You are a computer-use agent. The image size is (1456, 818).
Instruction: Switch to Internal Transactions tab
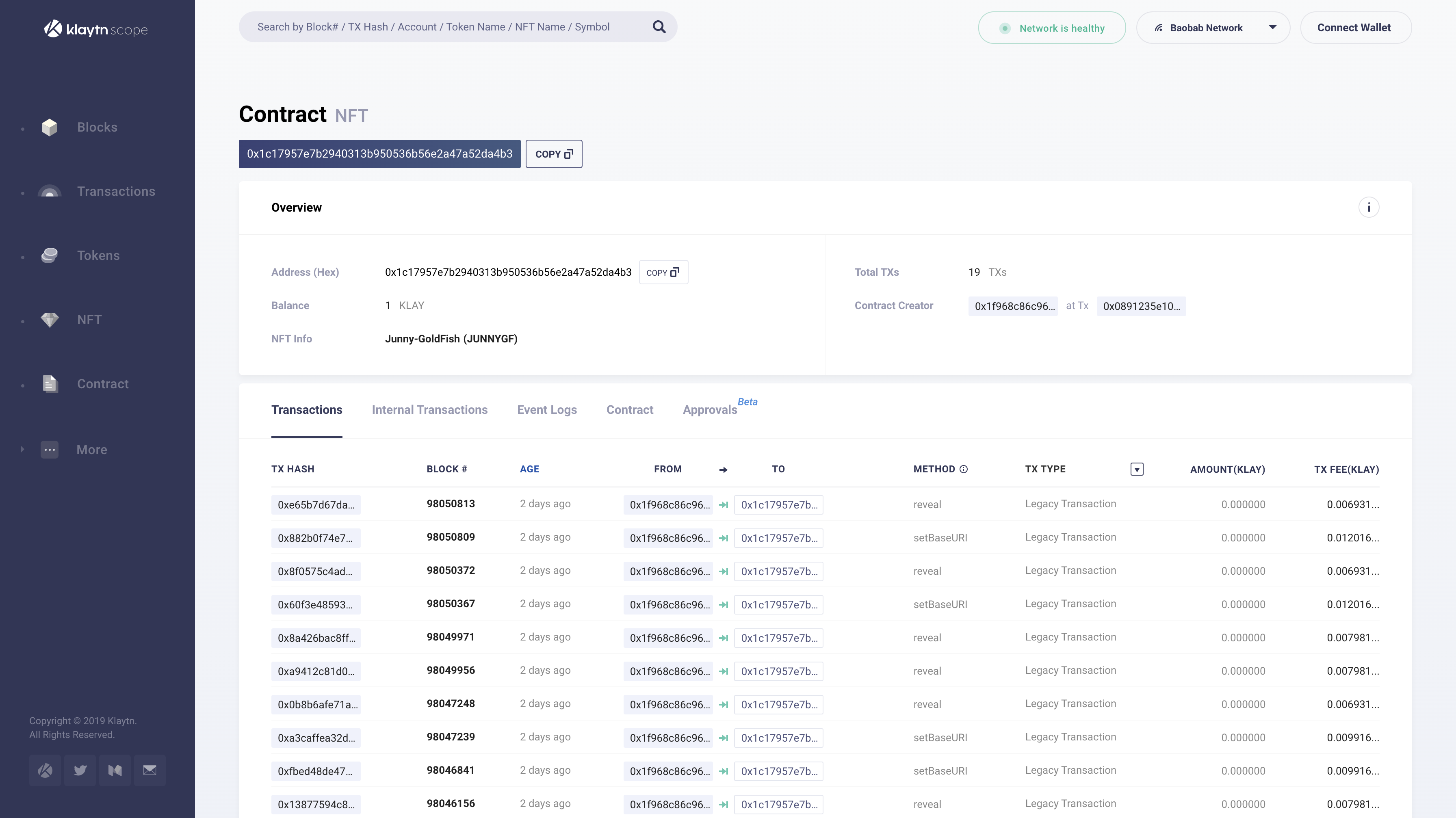tap(429, 409)
